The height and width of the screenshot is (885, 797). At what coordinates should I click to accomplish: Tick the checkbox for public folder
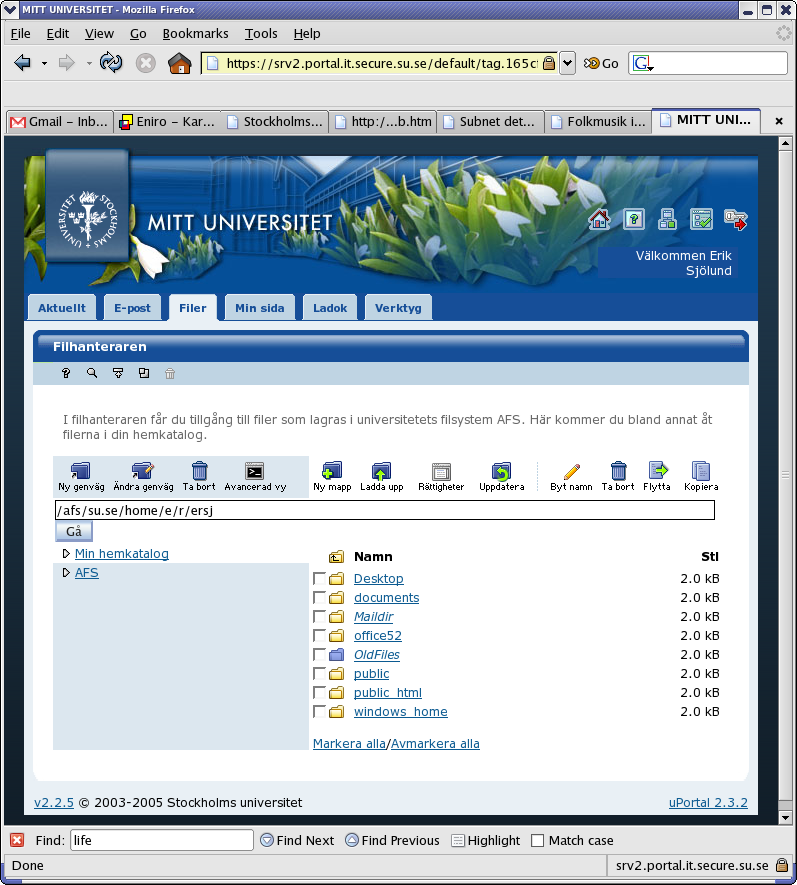319,673
